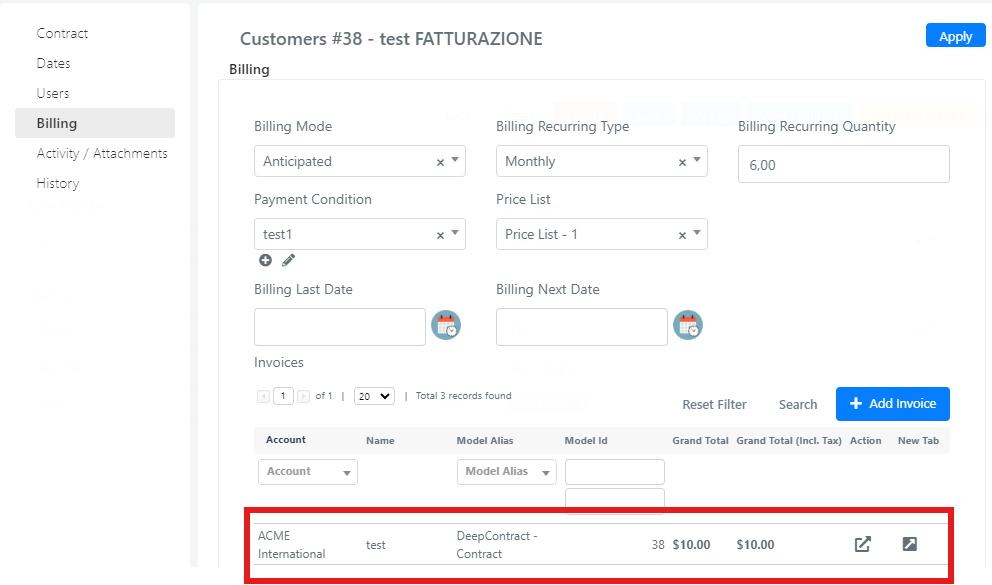Expand the Price List dropdown
Screen dimensions: 992x585
click(x=697, y=233)
